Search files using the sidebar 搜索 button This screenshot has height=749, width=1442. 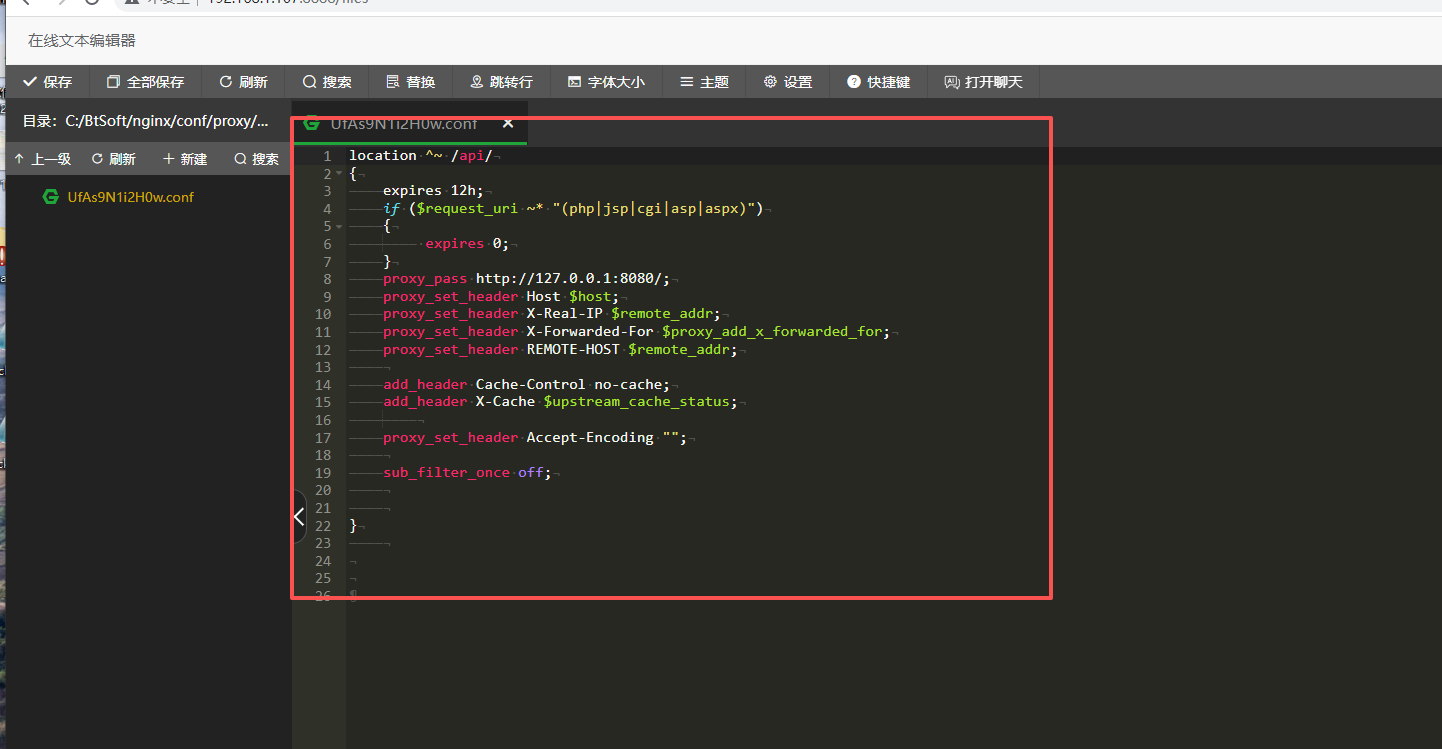pyautogui.click(x=256, y=159)
